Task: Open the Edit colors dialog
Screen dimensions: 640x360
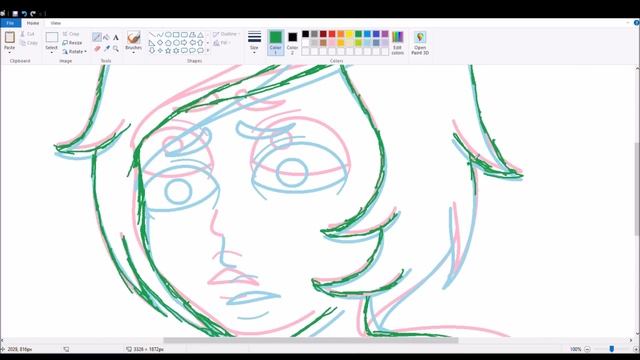Action: point(398,43)
